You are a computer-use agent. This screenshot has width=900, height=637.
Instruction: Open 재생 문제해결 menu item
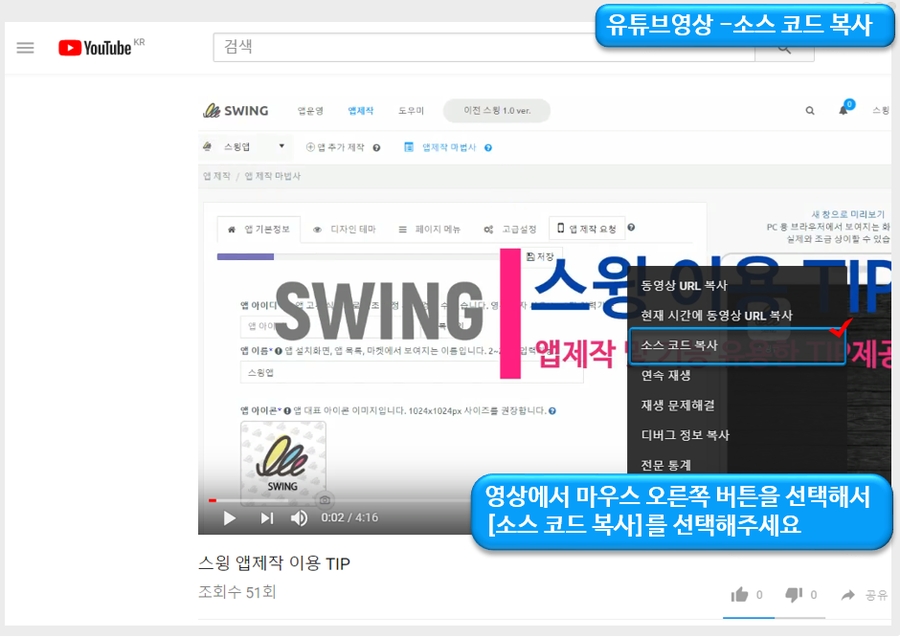pos(677,405)
